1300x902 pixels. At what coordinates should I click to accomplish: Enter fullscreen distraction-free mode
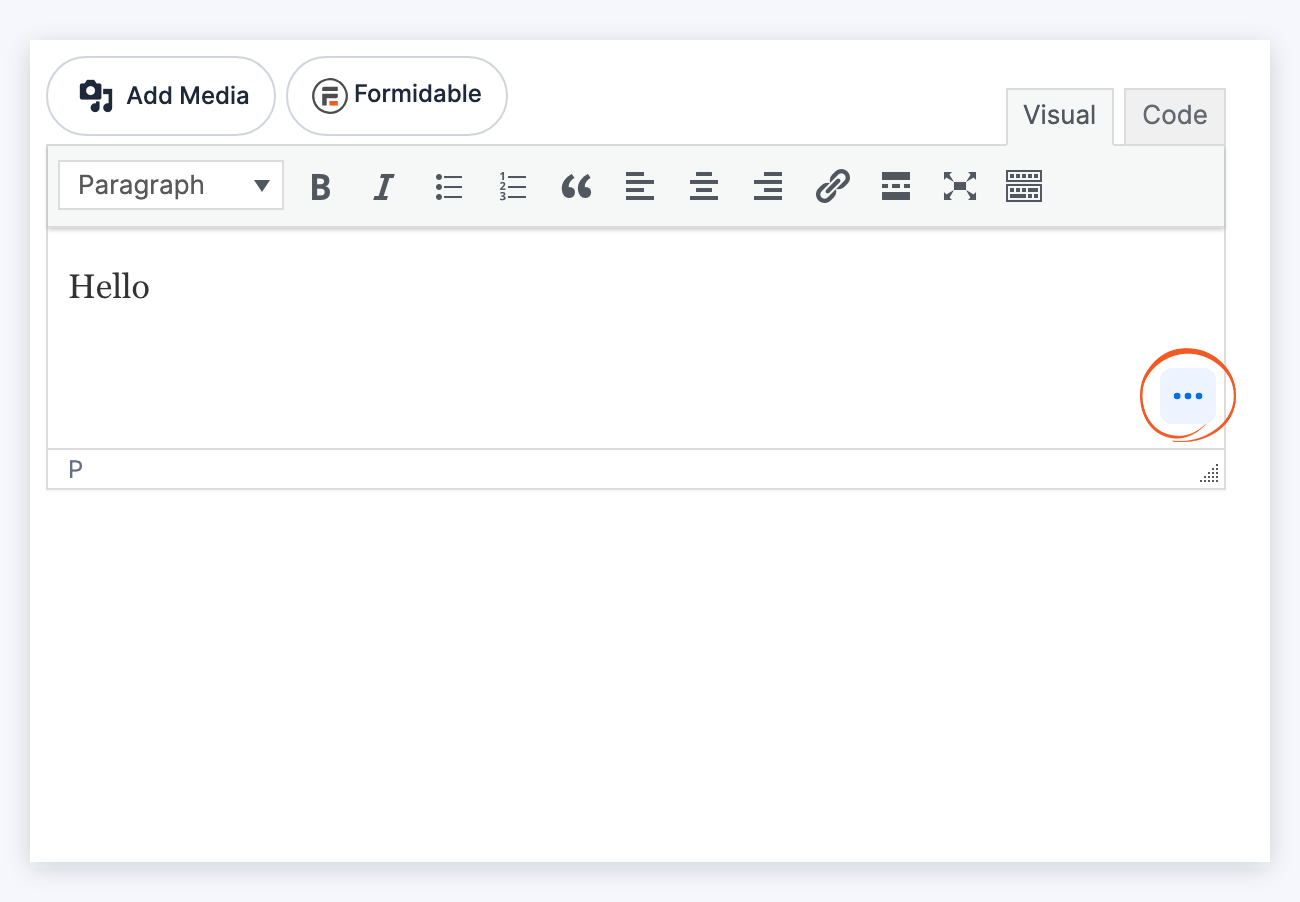[960, 186]
